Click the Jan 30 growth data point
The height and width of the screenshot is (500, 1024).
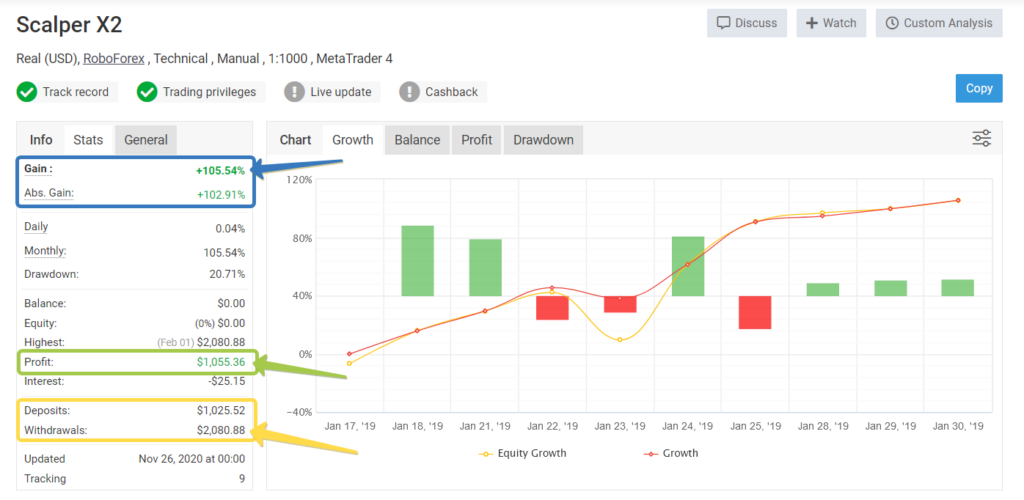click(x=958, y=200)
